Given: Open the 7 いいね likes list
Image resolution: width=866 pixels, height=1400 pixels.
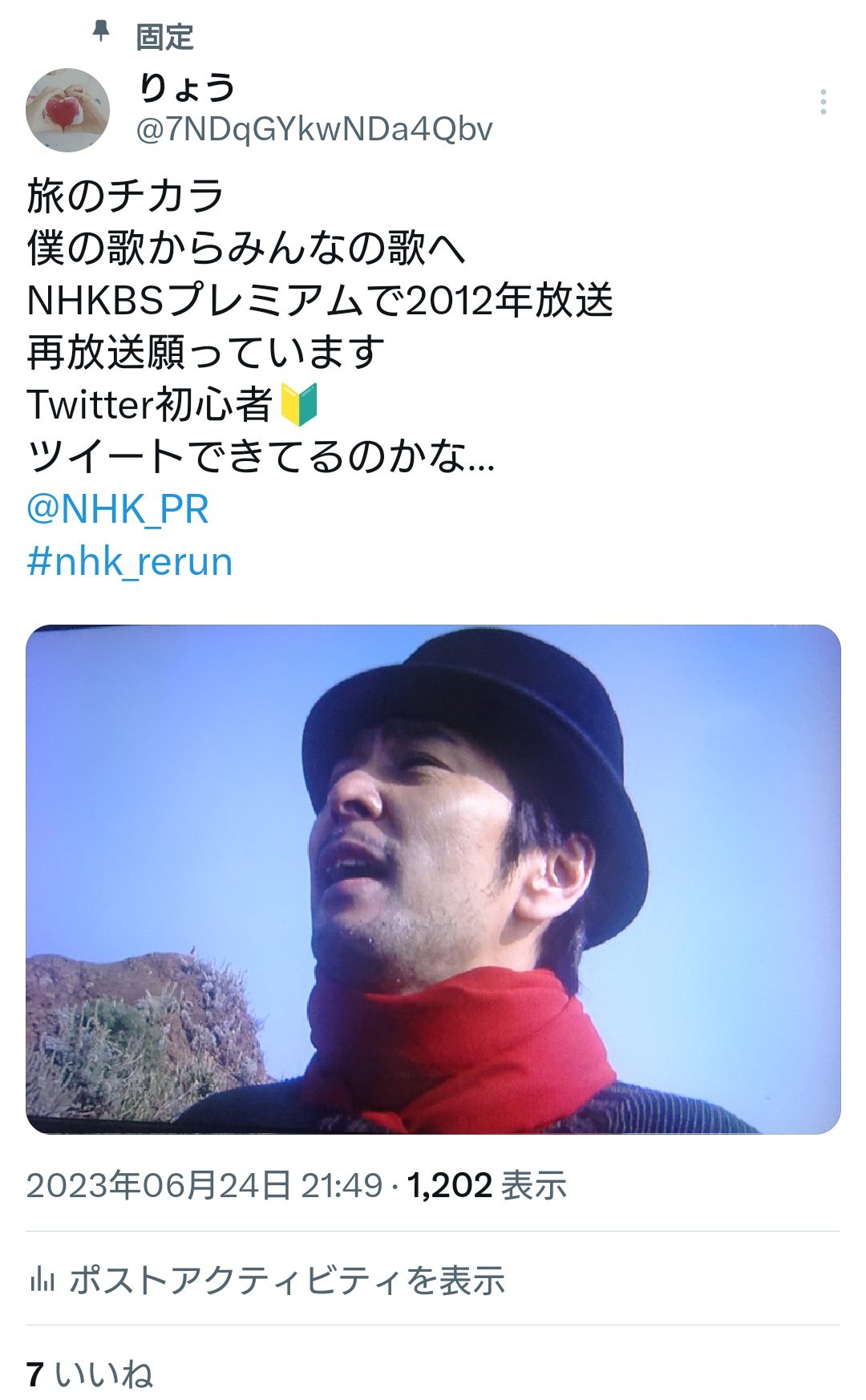Looking at the screenshot, I should [89, 1374].
